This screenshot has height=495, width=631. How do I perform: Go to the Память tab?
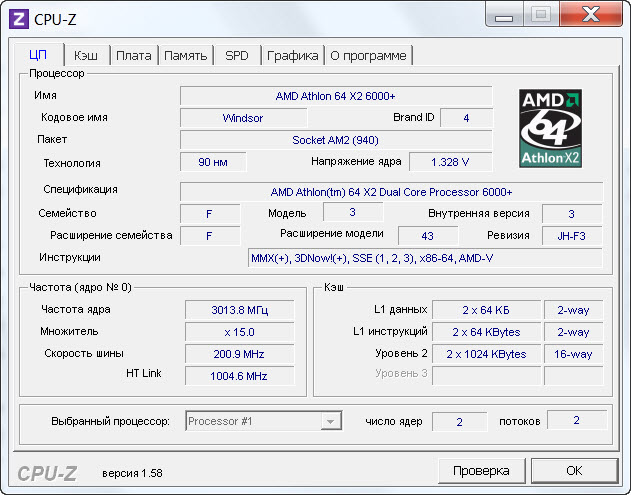pos(185,56)
